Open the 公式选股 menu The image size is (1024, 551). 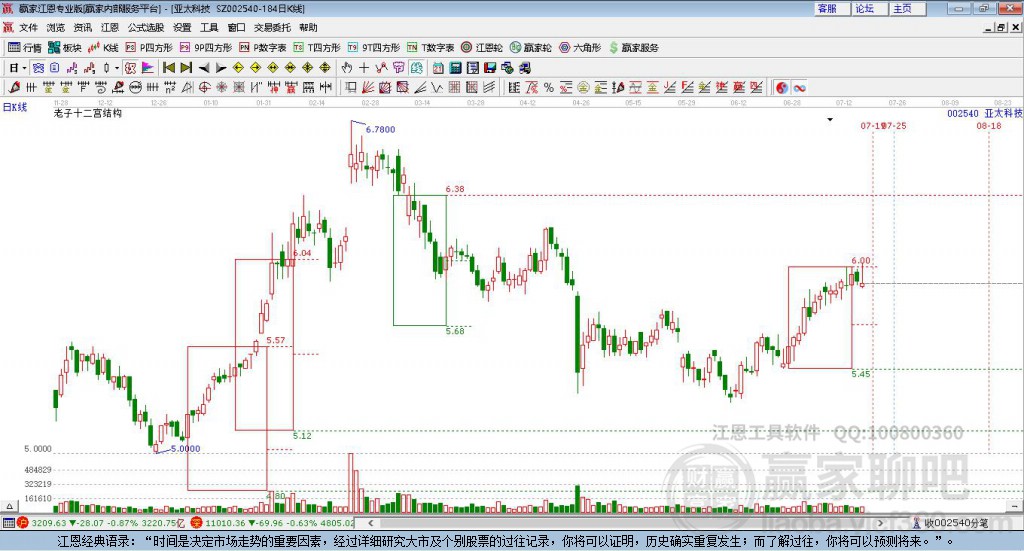click(145, 27)
